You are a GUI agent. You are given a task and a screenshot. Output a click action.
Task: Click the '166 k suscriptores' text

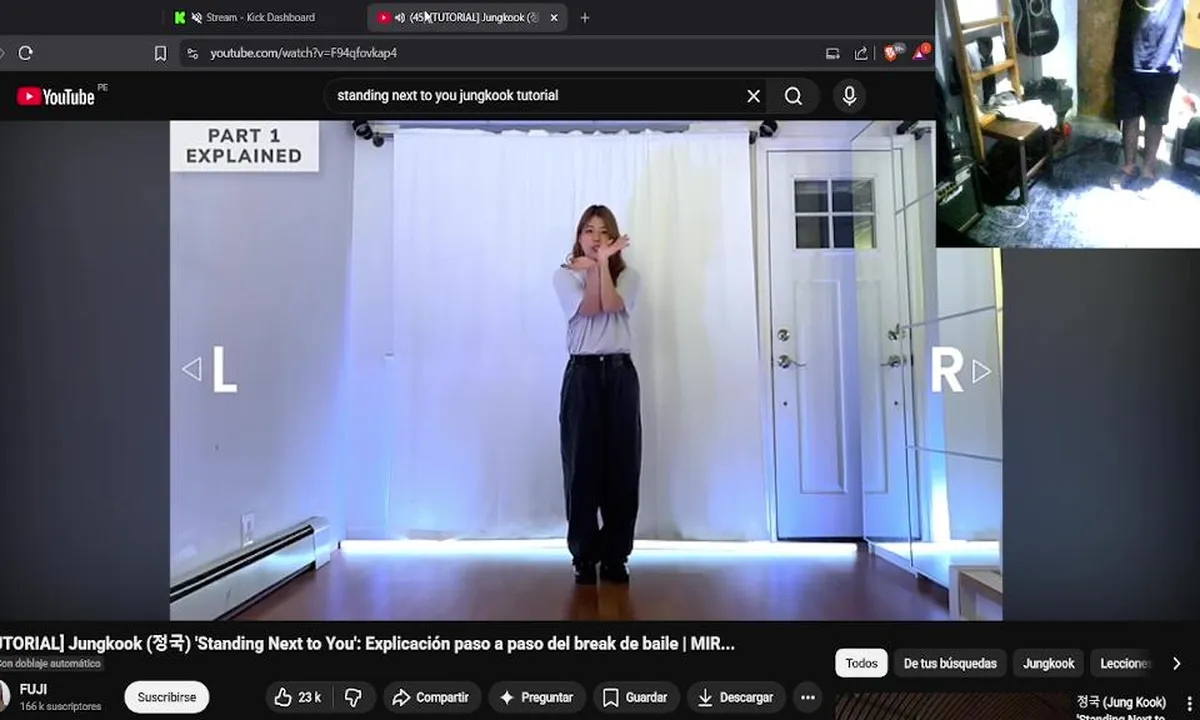point(60,706)
